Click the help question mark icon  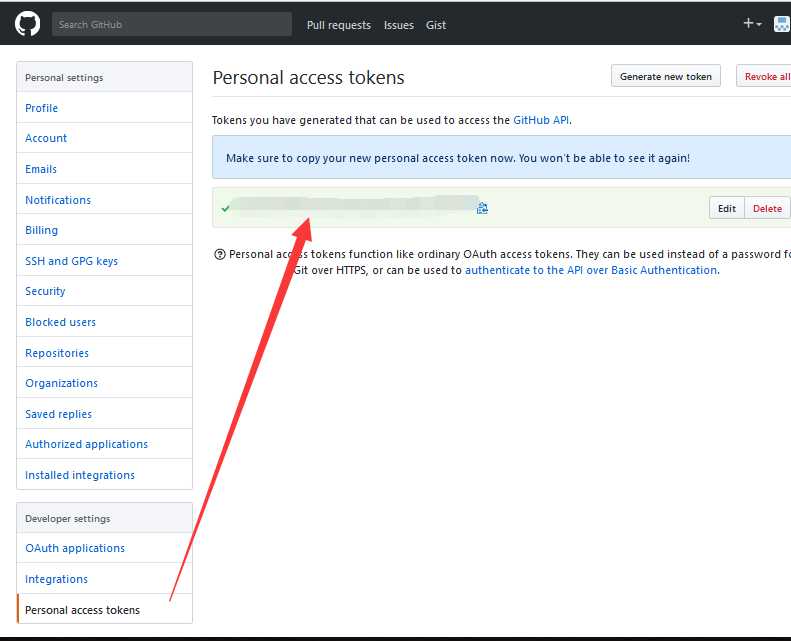tap(219, 254)
